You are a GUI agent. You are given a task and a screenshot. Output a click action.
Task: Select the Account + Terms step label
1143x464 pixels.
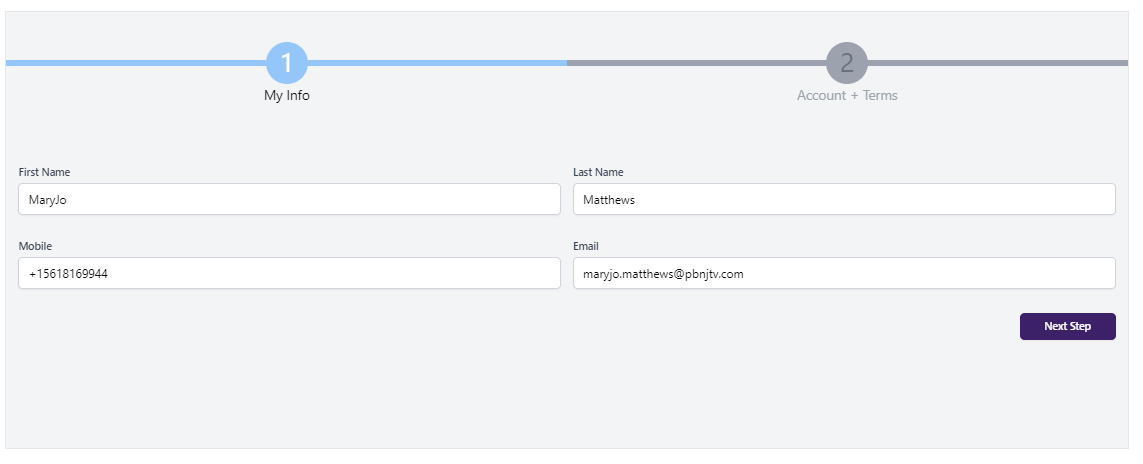(847, 95)
